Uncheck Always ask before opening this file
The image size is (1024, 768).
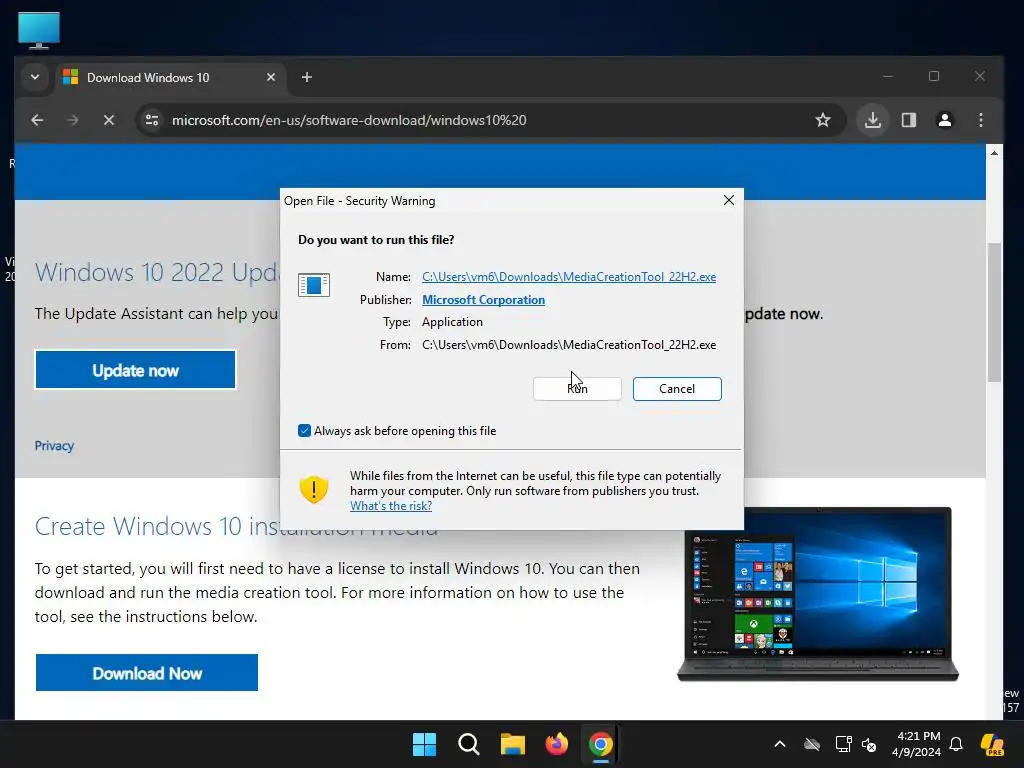tap(304, 430)
